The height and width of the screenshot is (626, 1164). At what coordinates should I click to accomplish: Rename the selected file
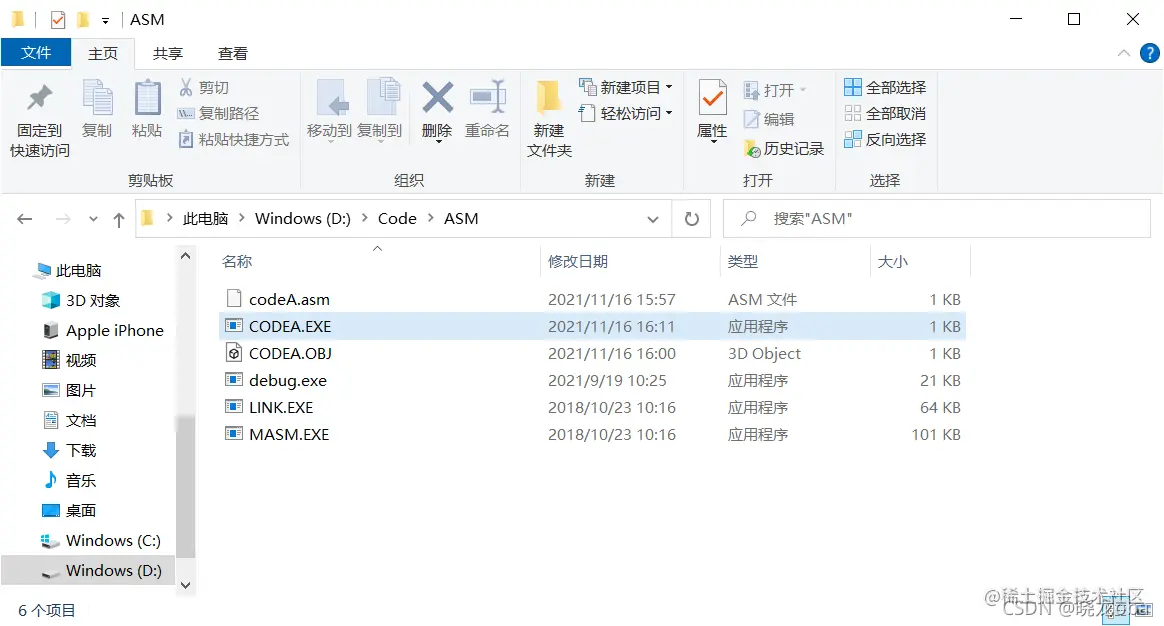click(487, 110)
